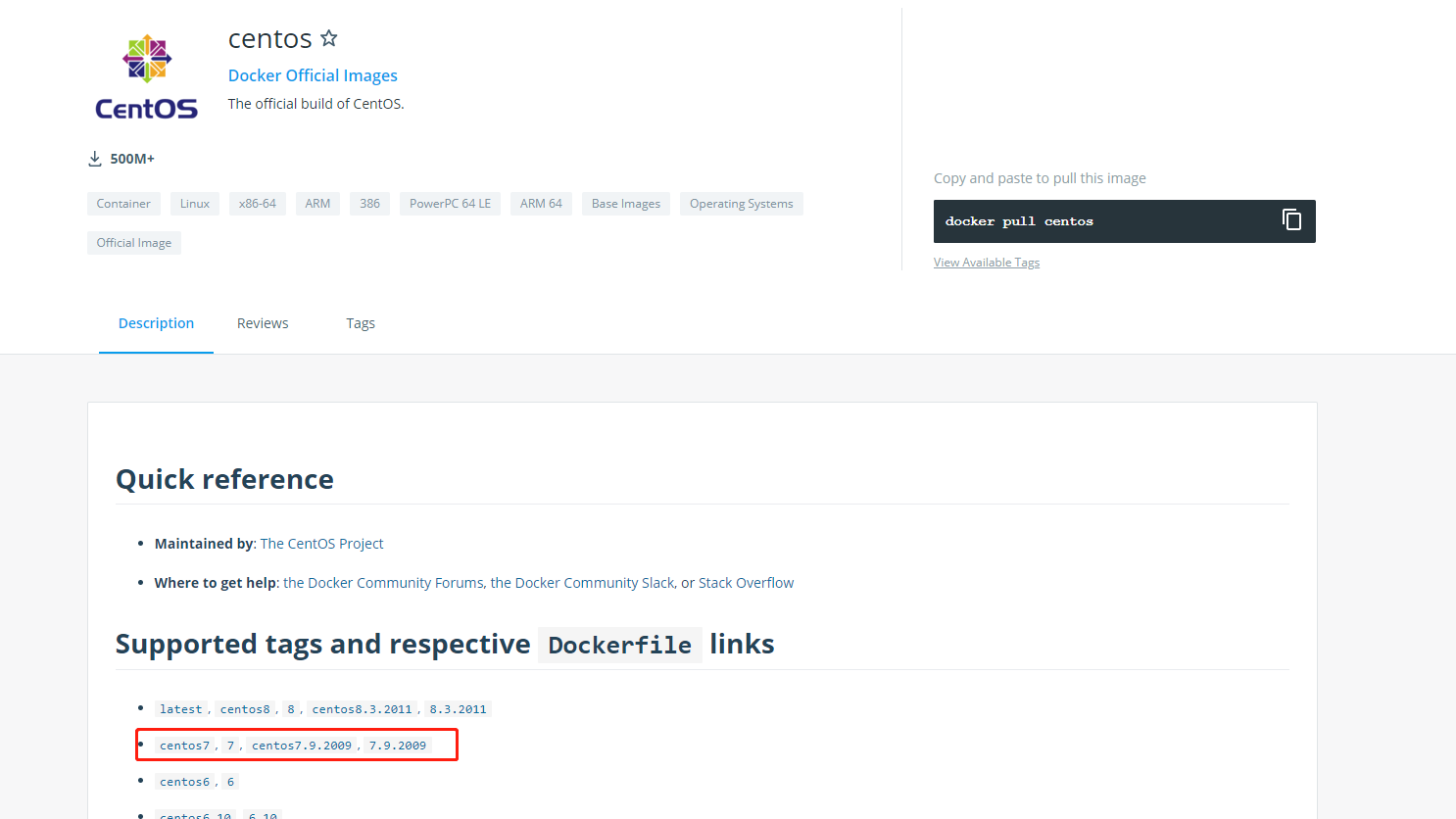Select the x86-64 architecture tag

[x=258, y=204]
